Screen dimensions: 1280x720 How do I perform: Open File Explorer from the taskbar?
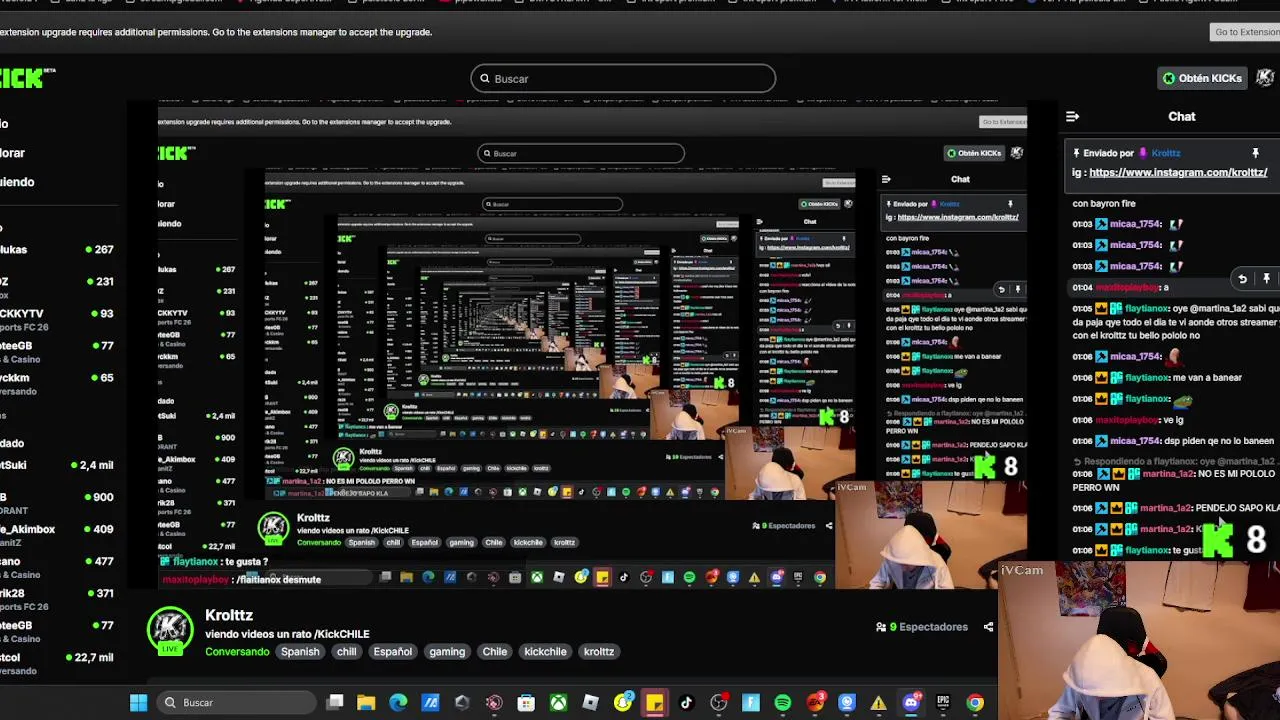click(366, 703)
